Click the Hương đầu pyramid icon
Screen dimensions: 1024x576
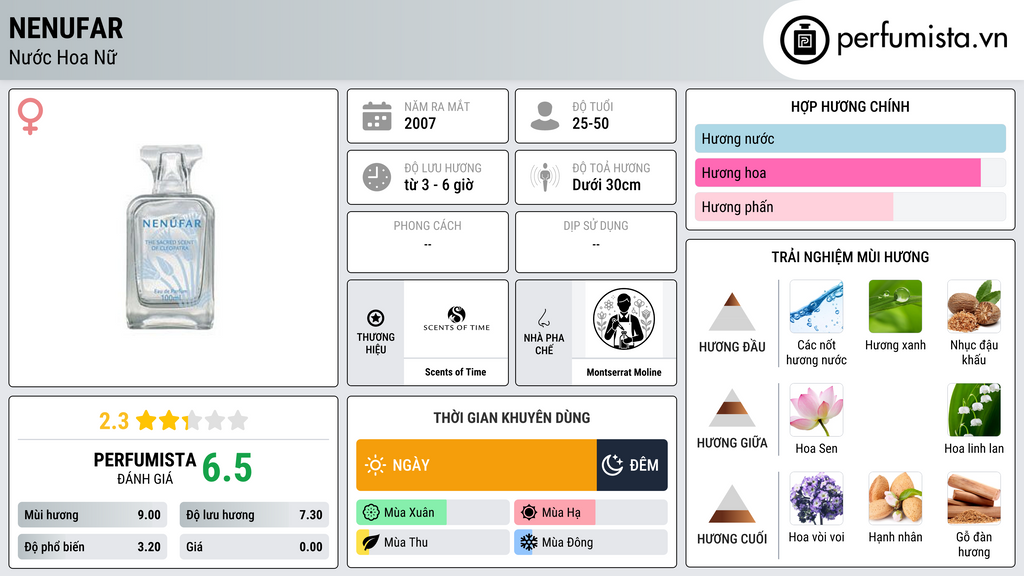(x=732, y=312)
